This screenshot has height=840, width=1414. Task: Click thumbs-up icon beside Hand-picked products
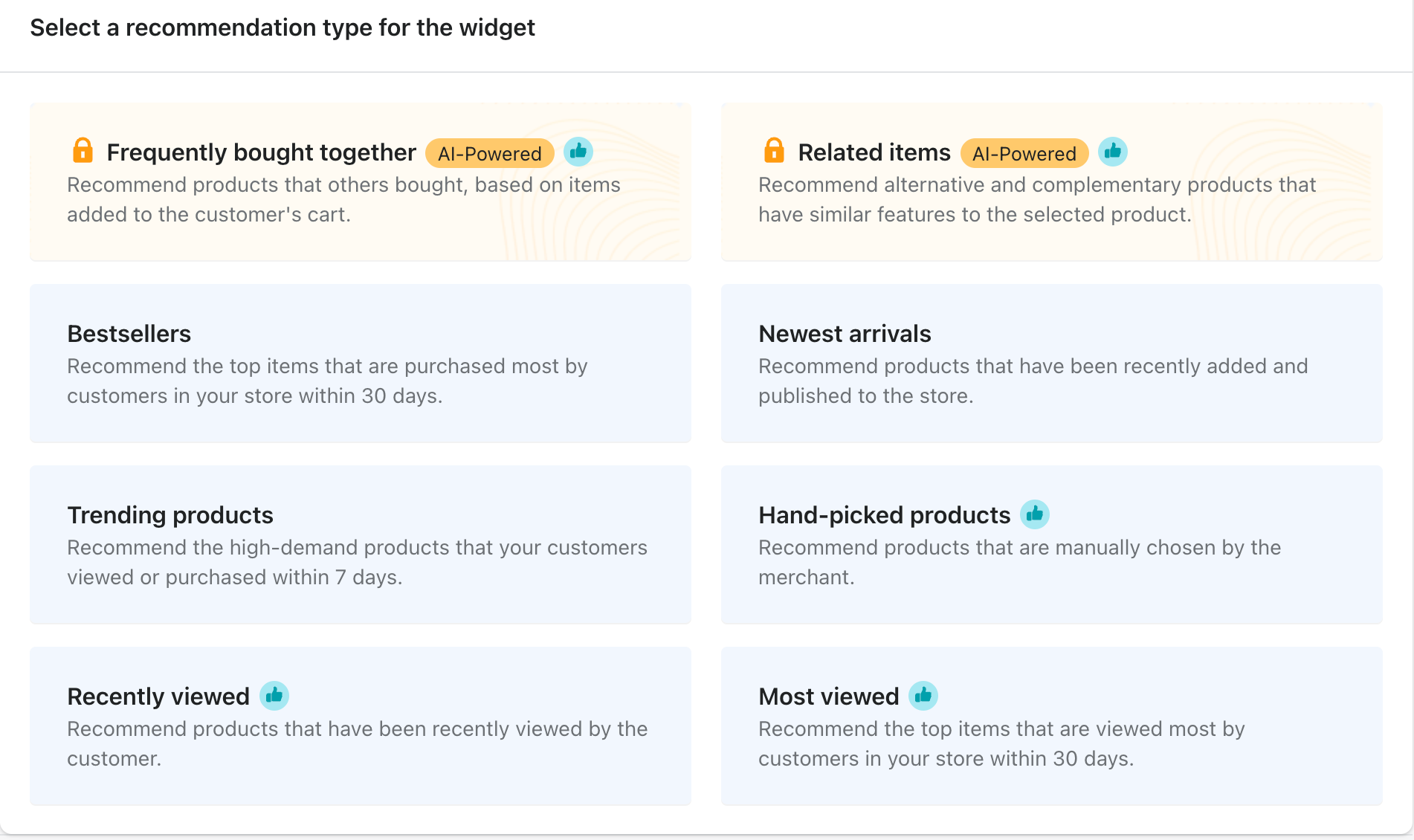(x=1034, y=514)
